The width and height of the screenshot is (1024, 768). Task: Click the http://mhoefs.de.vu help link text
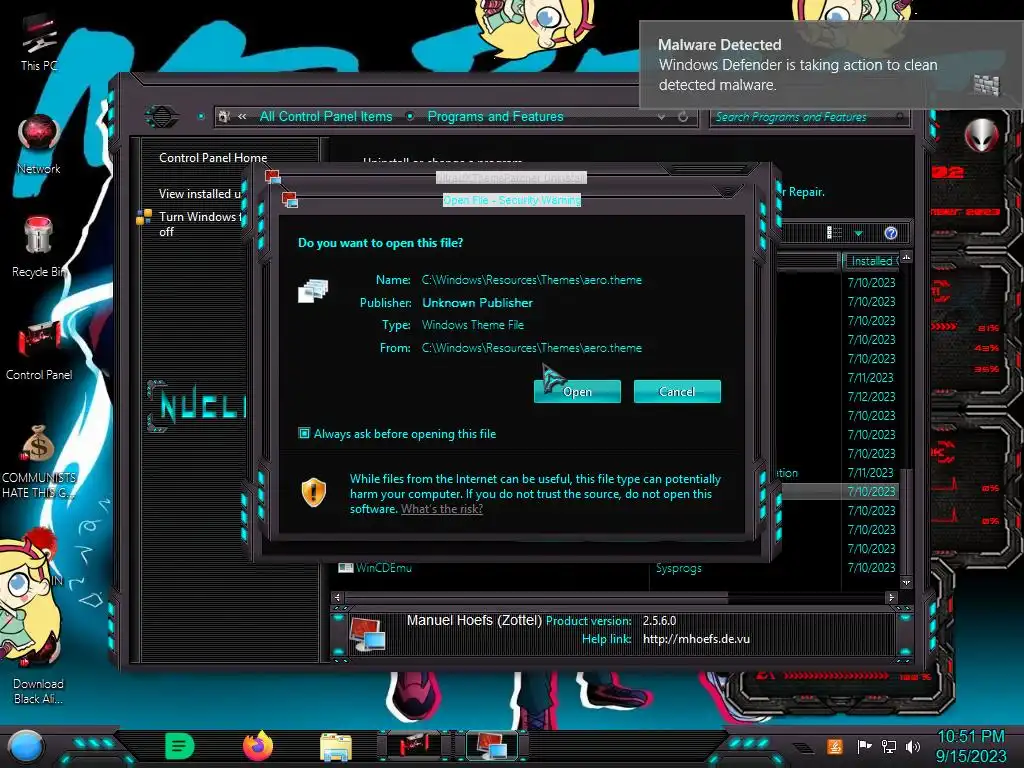tap(696, 639)
